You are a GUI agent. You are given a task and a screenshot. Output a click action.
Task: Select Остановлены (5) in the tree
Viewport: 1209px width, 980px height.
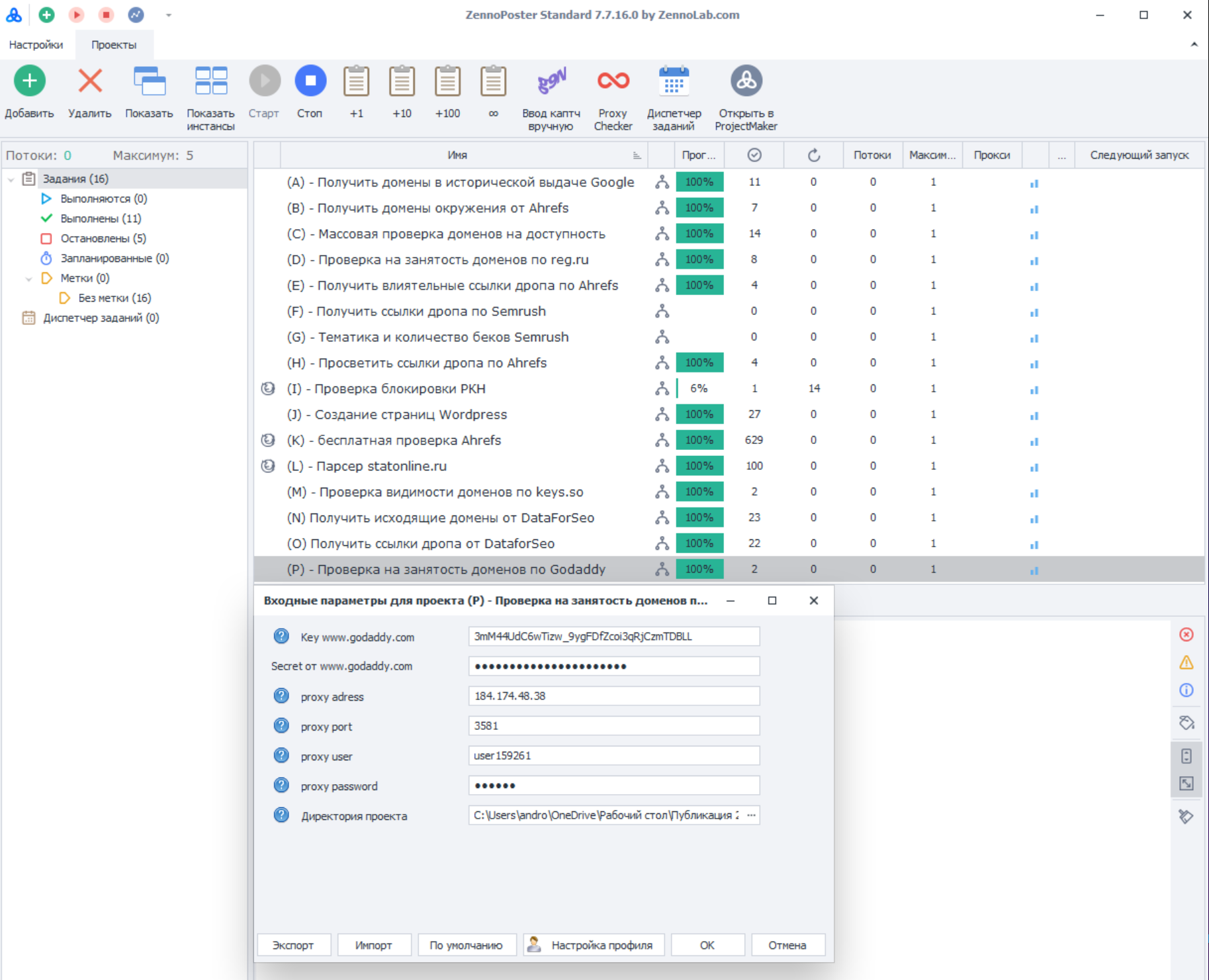coord(103,238)
